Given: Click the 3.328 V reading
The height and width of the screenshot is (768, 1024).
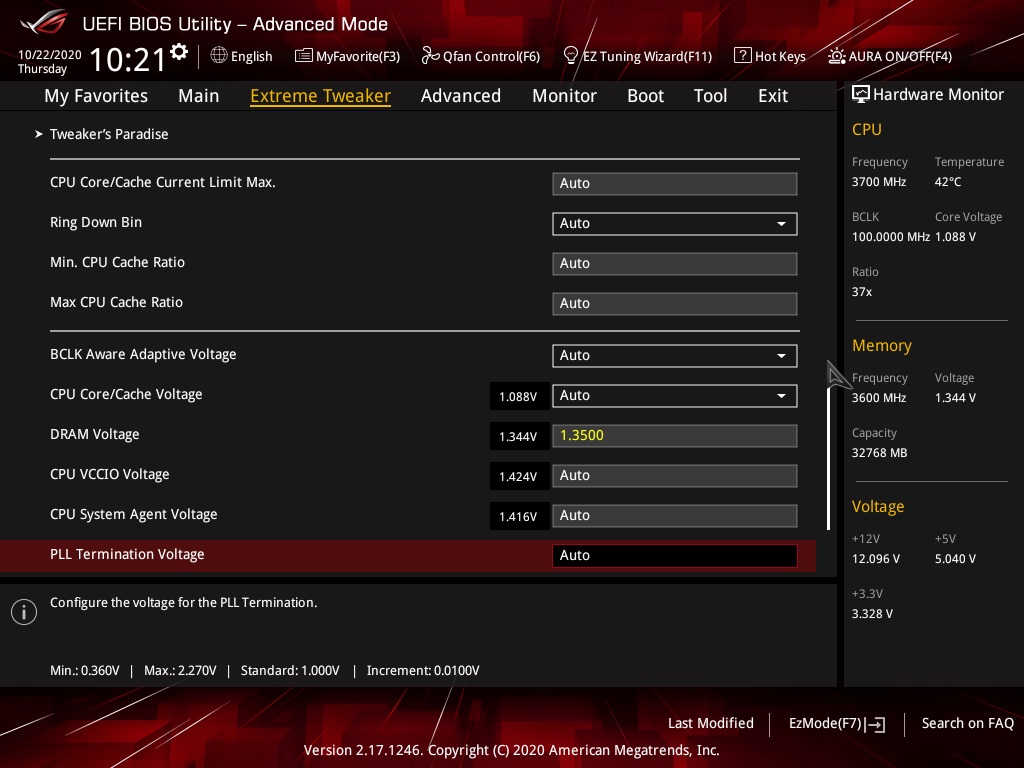Looking at the screenshot, I should click(x=872, y=614).
